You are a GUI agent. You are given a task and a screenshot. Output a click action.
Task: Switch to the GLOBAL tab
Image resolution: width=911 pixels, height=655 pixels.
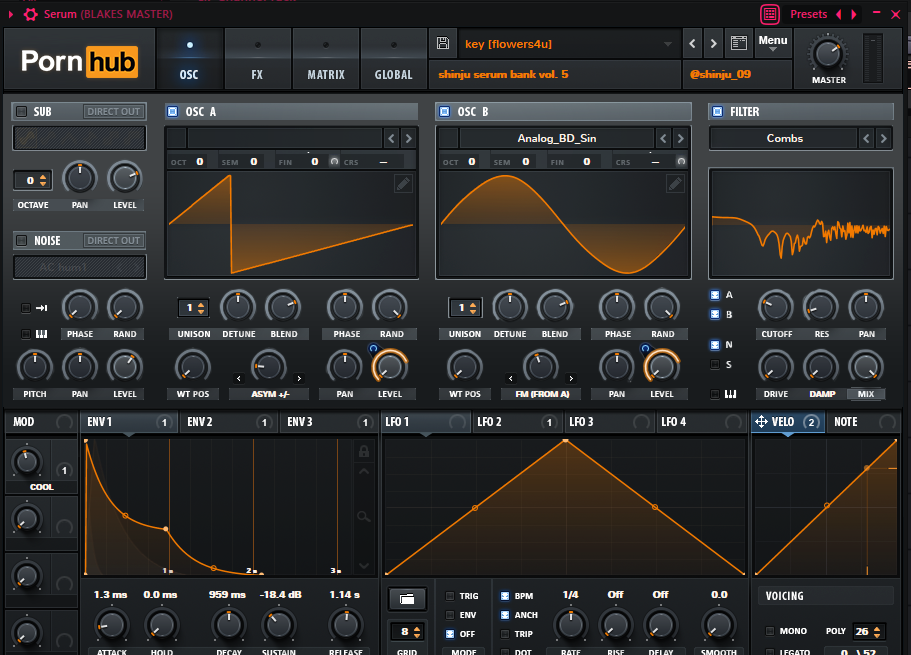click(x=393, y=59)
